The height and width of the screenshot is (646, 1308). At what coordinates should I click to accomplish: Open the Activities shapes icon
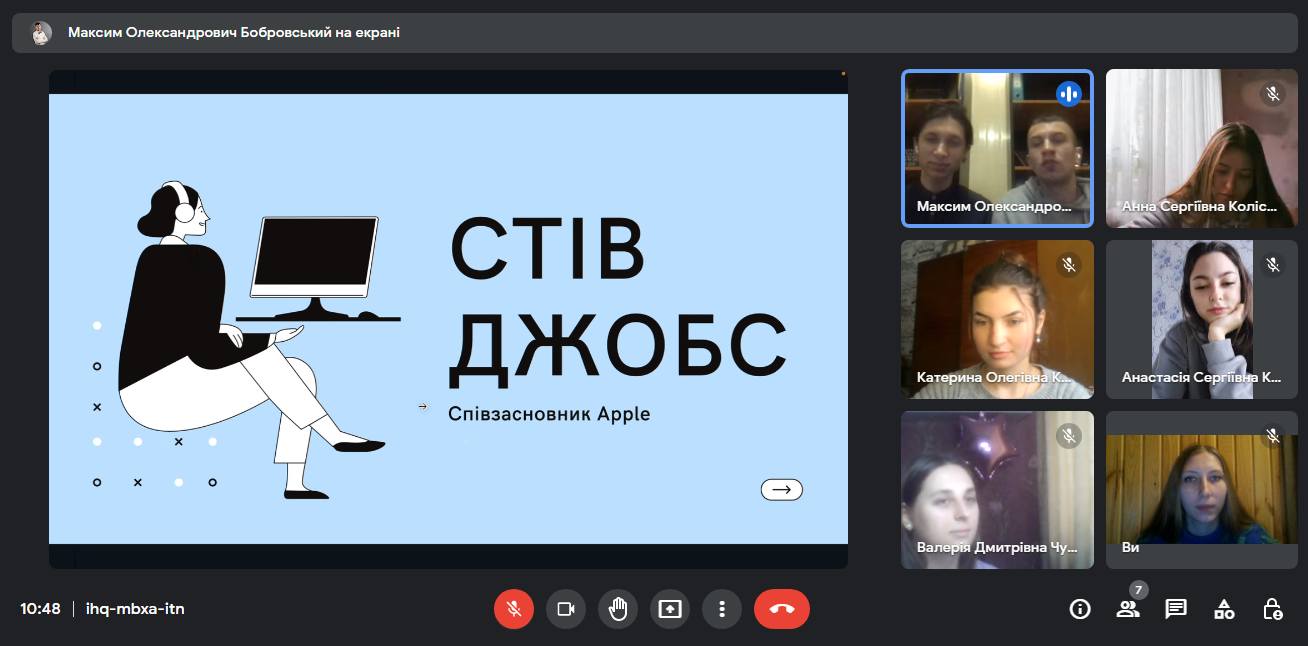pos(1224,609)
